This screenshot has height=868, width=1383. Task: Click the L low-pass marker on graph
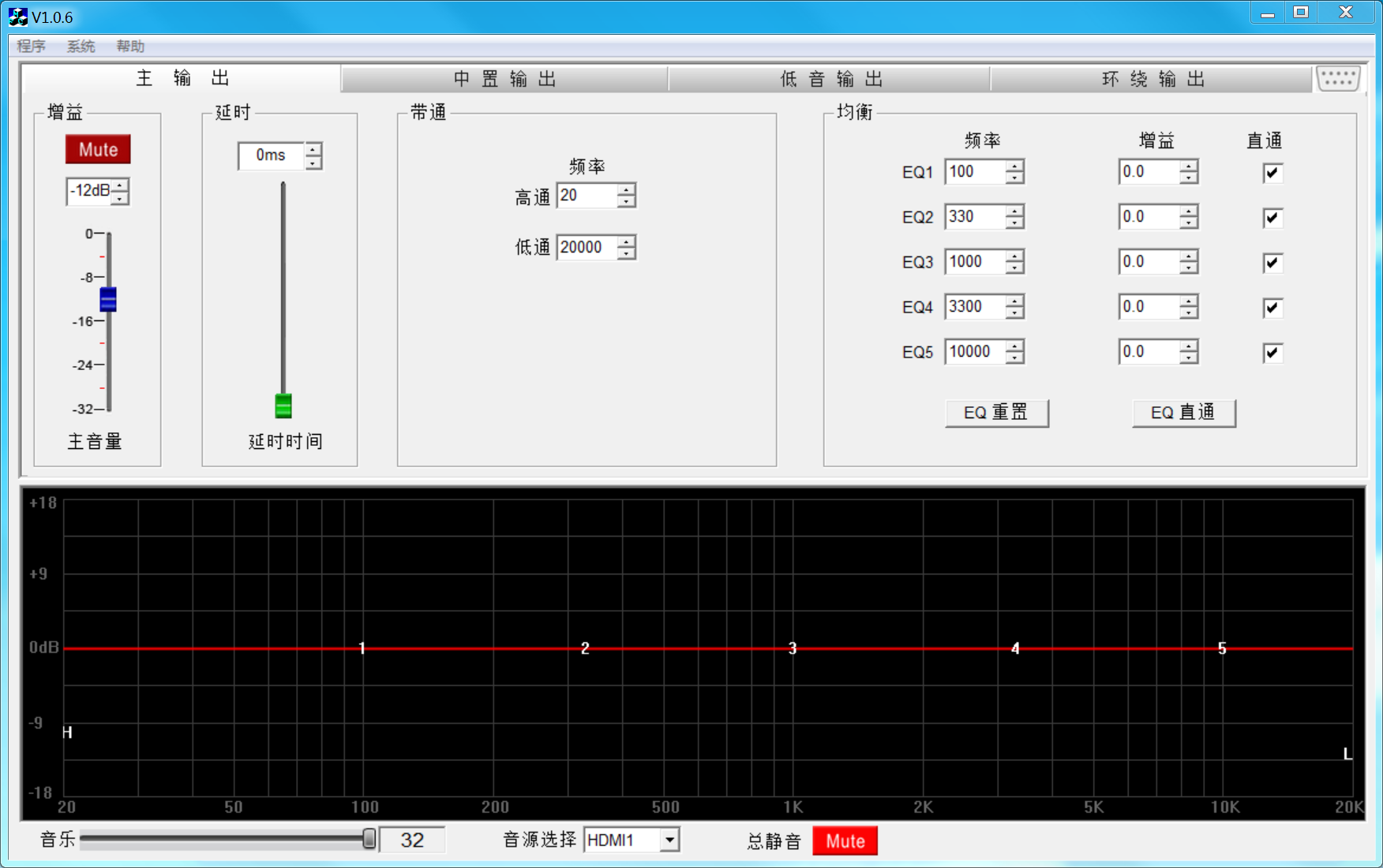click(1347, 754)
